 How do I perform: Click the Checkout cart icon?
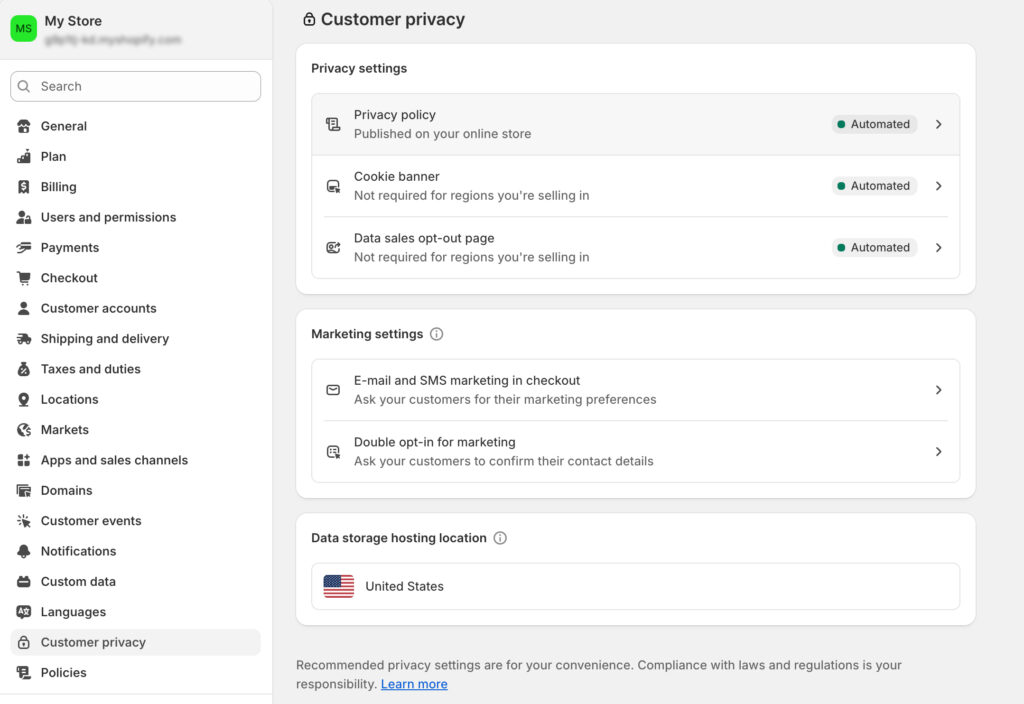[24, 278]
